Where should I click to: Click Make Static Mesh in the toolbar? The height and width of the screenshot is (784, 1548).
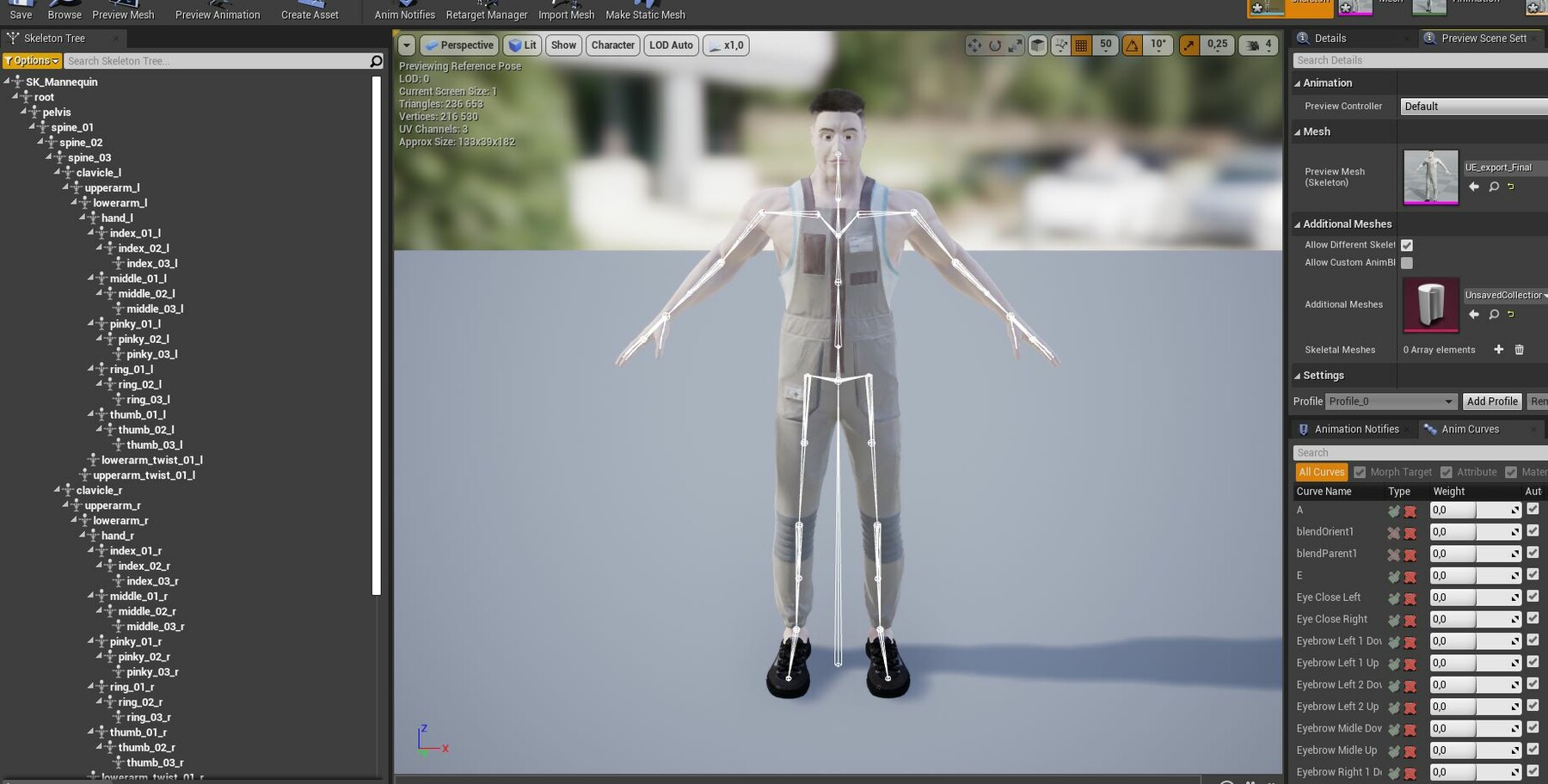coord(645,9)
